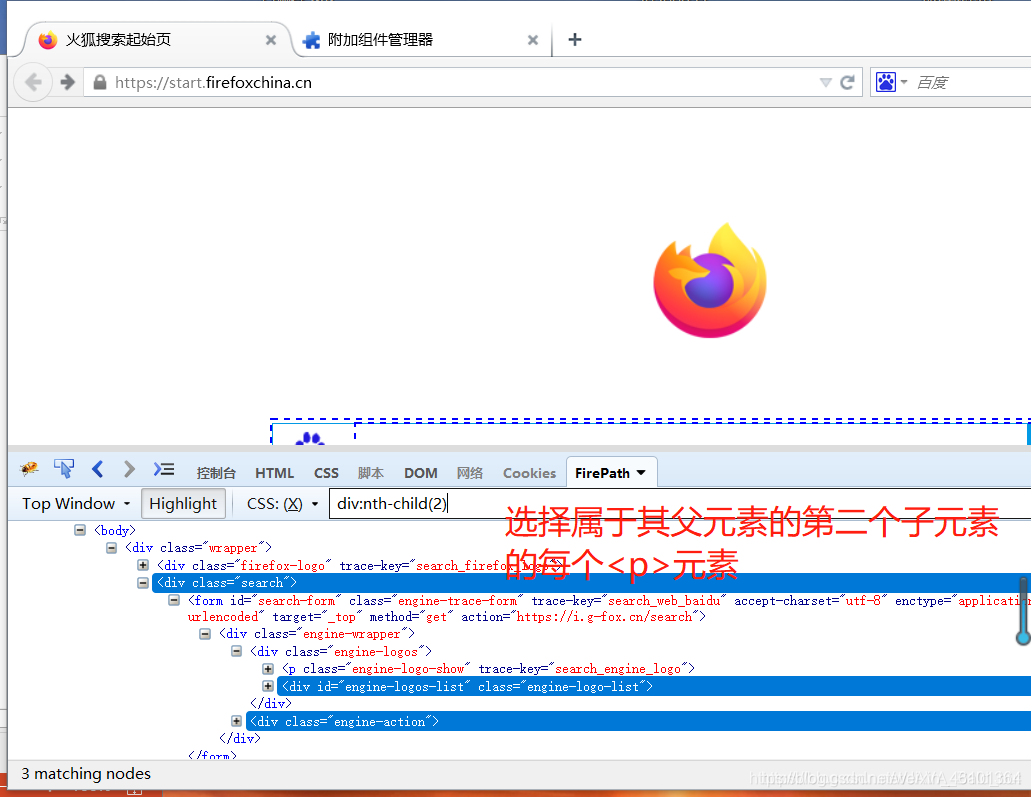1031x797 pixels.
Task: Switch to the 火狐搜索起始页 tab
Action: [x=158, y=39]
